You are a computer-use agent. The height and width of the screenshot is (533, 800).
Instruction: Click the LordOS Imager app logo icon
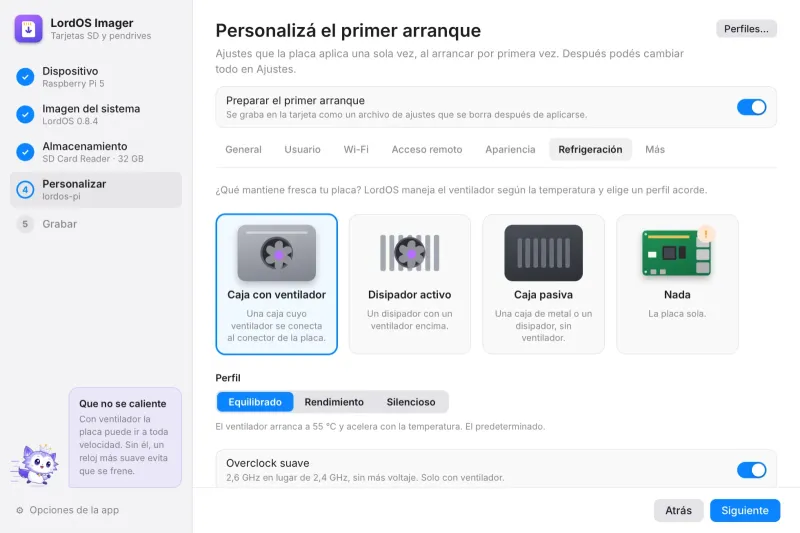[x=29, y=29]
